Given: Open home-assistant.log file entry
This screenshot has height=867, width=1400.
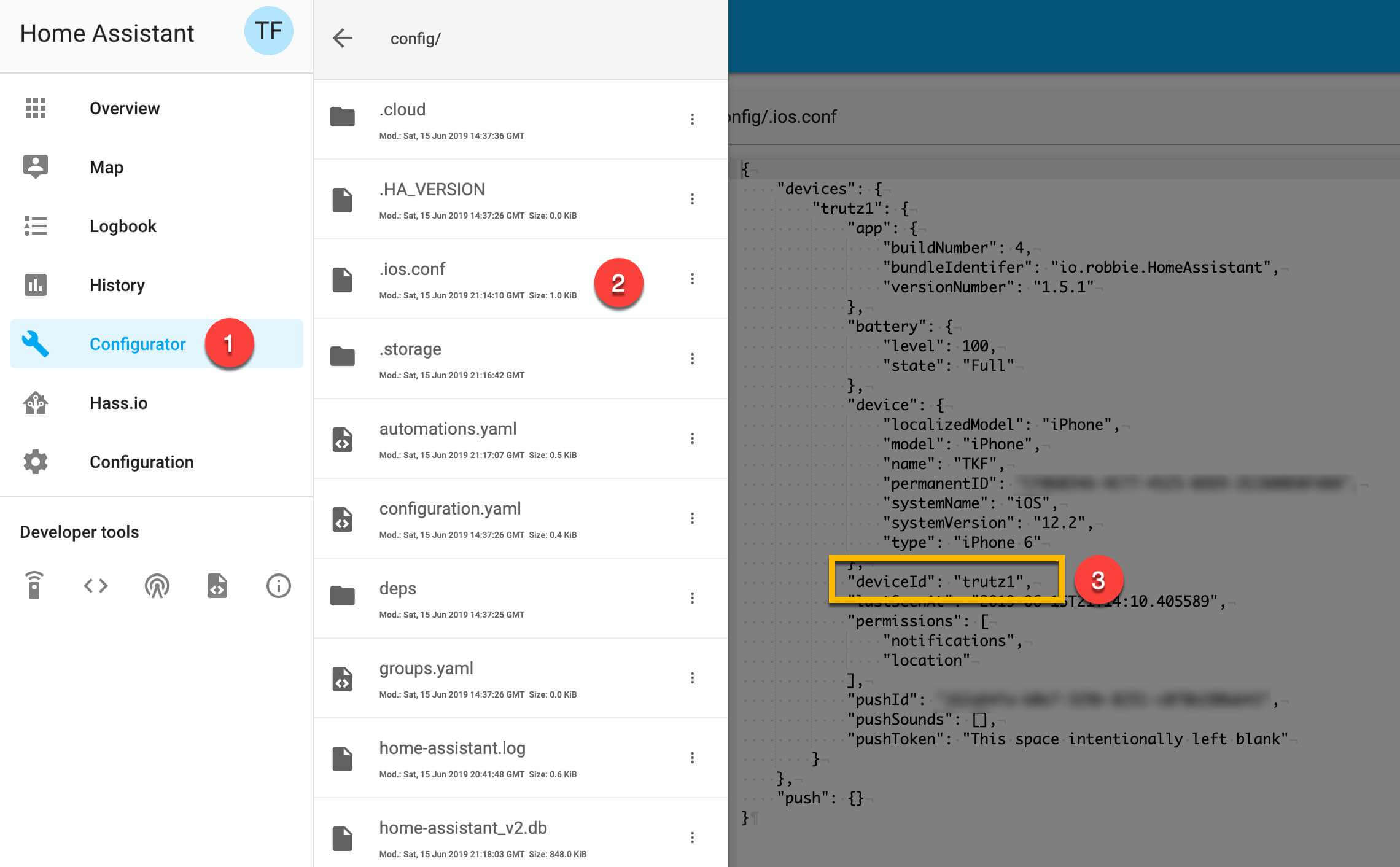Looking at the screenshot, I should 452,748.
